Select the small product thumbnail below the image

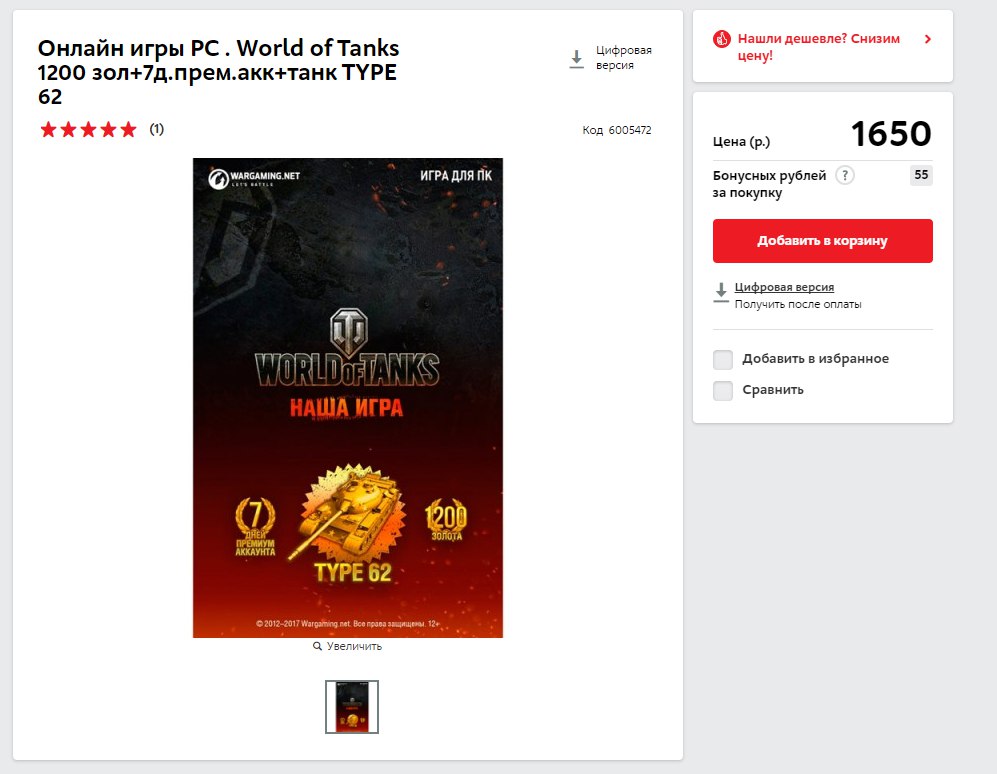pos(352,707)
